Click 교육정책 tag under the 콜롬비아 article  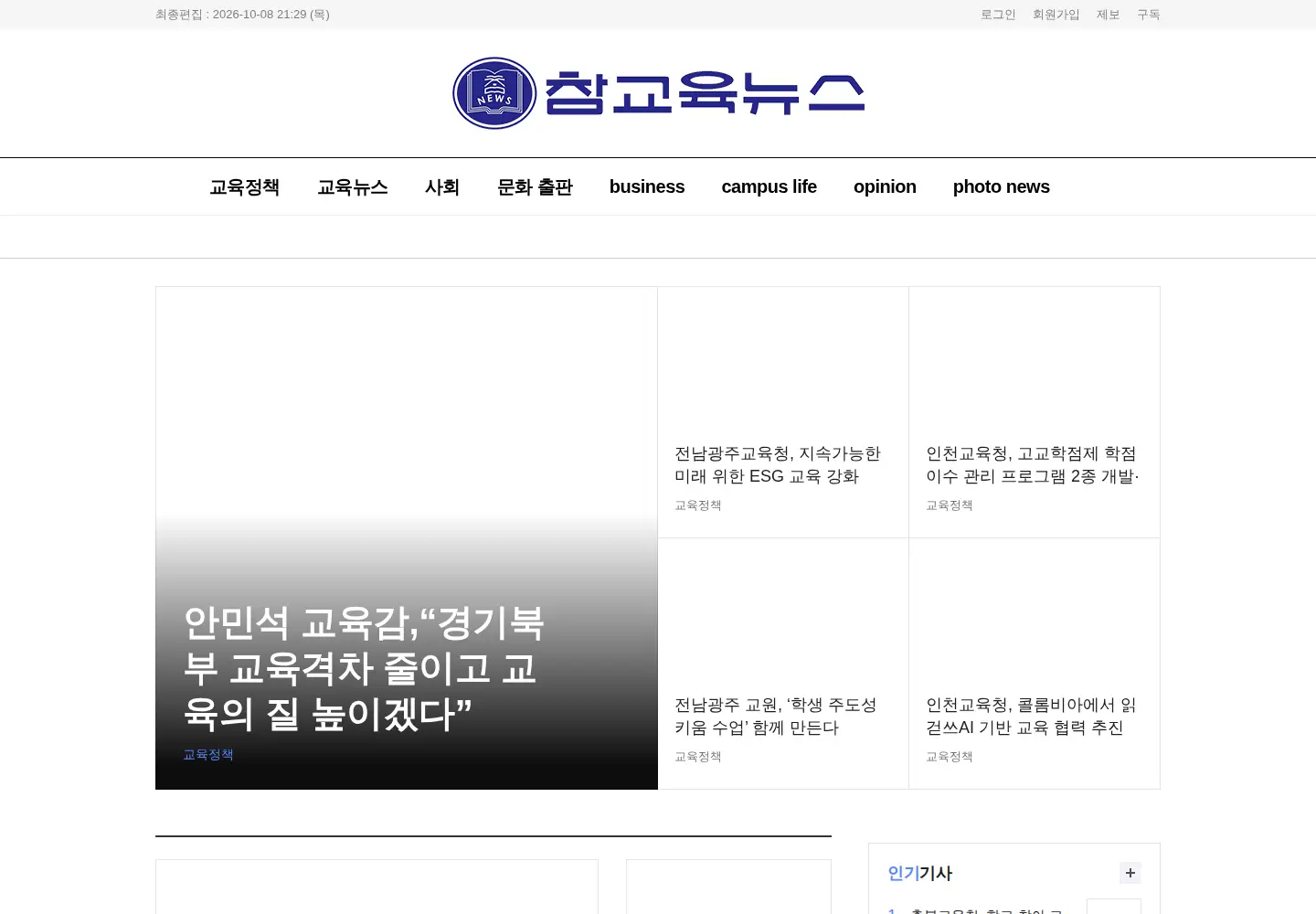950,757
